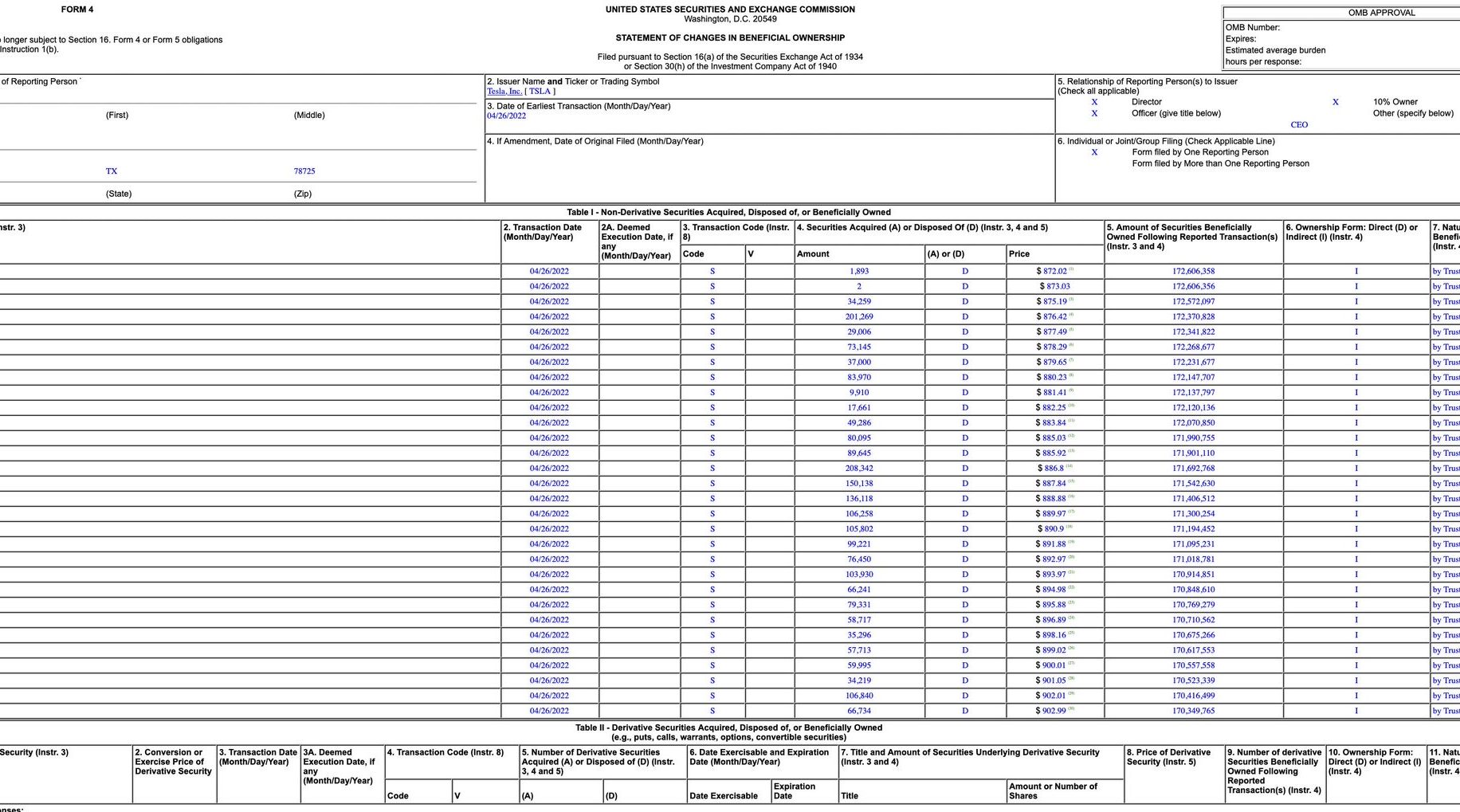Click the price $875.19
Image resolution: width=1460 pixels, height=812 pixels.
pyautogui.click(x=1052, y=302)
